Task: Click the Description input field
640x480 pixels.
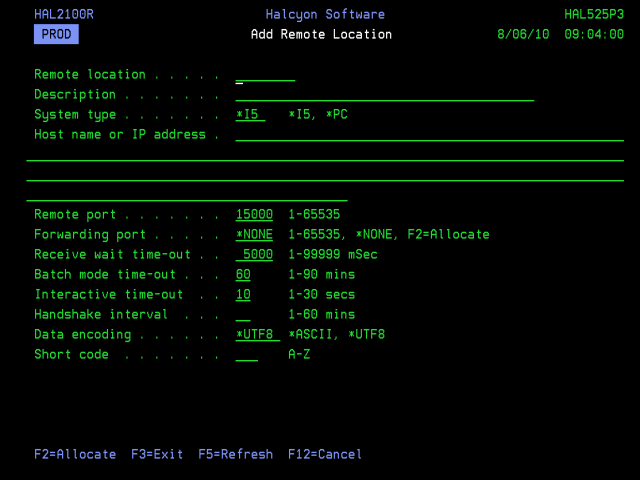Action: [384, 95]
